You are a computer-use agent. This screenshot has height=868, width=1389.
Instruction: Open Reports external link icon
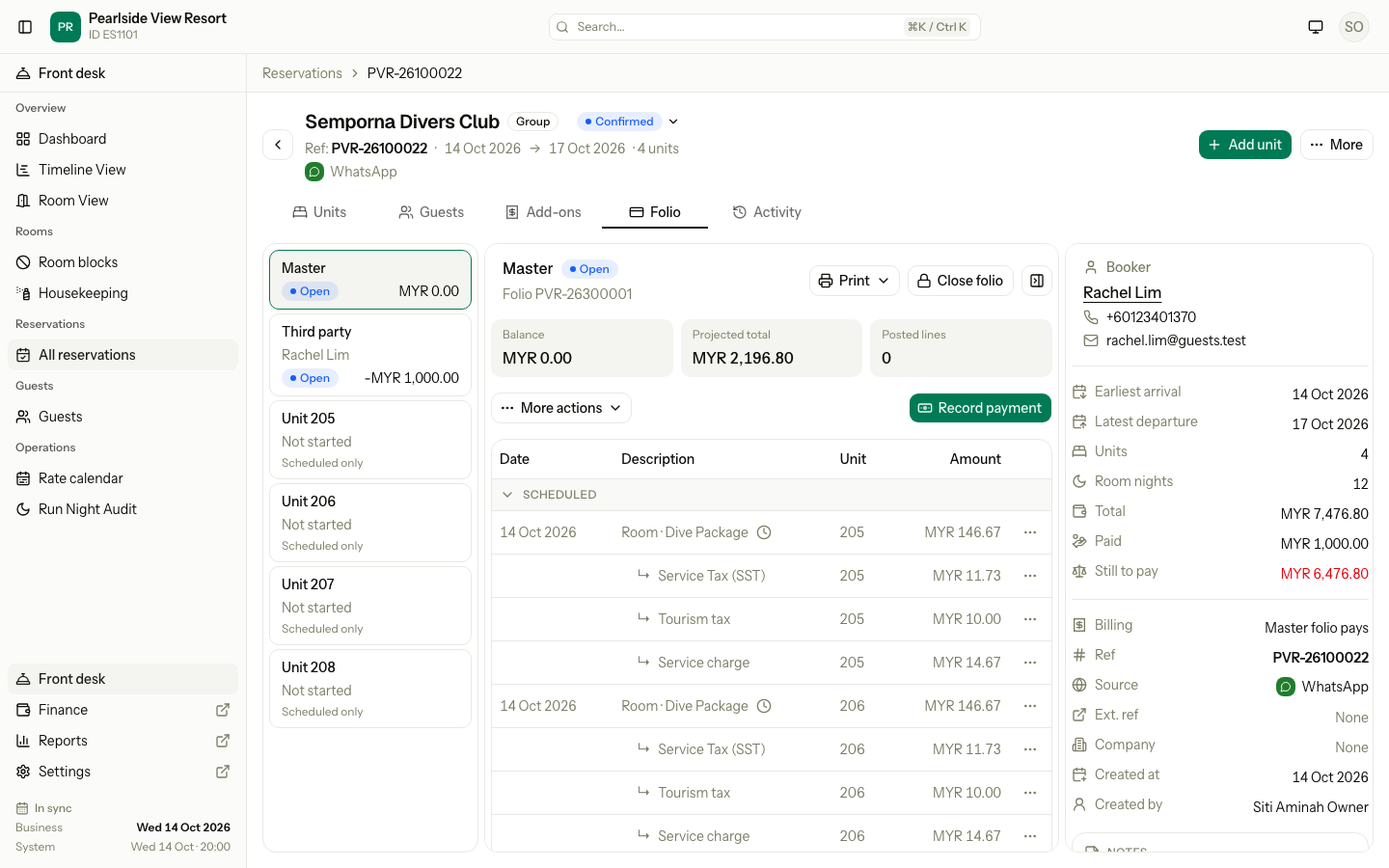point(223,741)
